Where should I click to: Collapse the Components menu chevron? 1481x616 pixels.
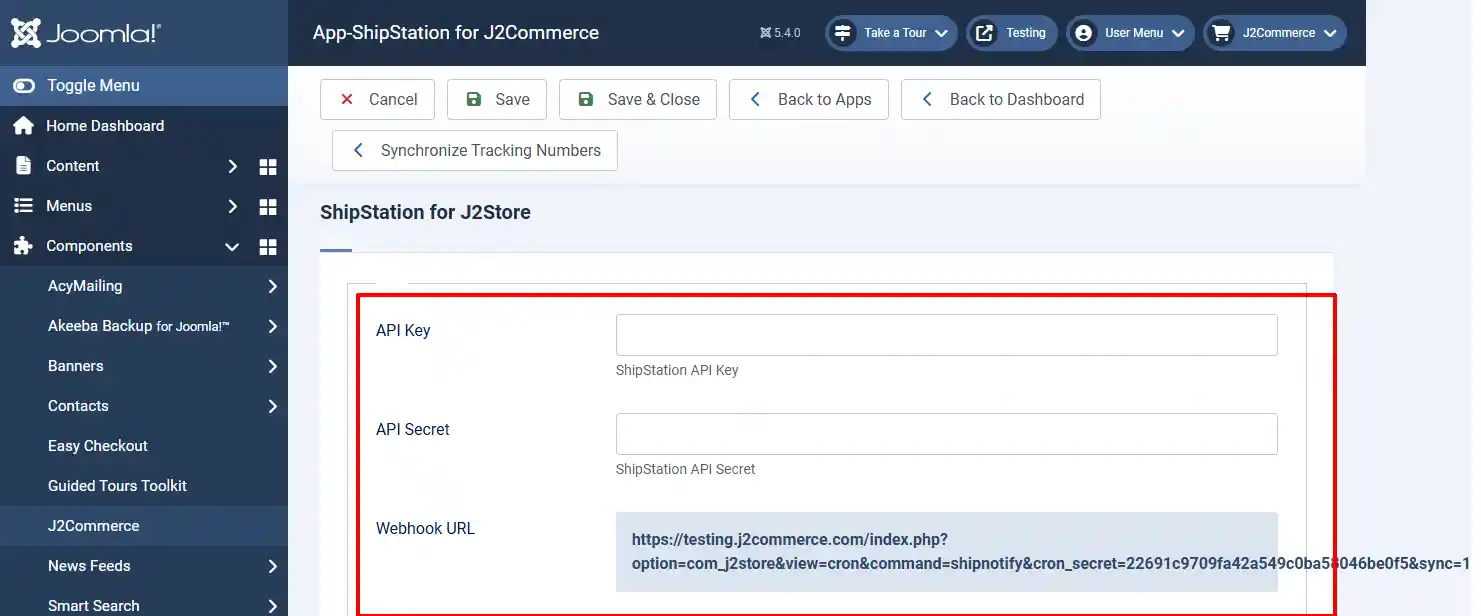click(232, 246)
